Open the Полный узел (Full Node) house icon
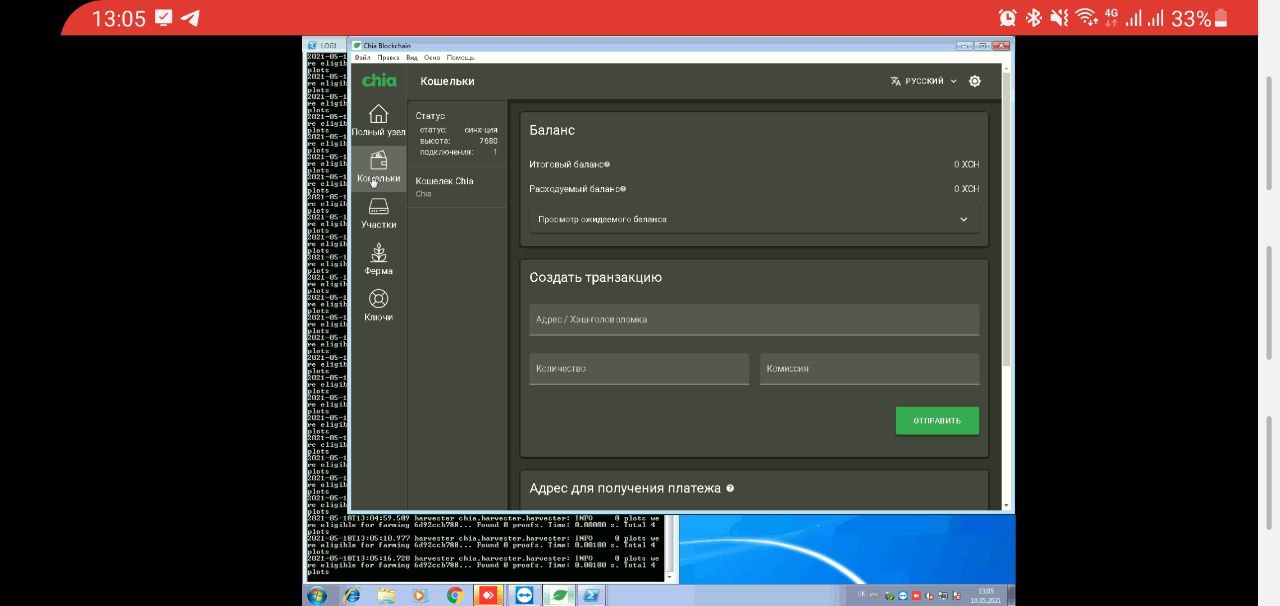This screenshot has height=606, width=1280. point(378,114)
